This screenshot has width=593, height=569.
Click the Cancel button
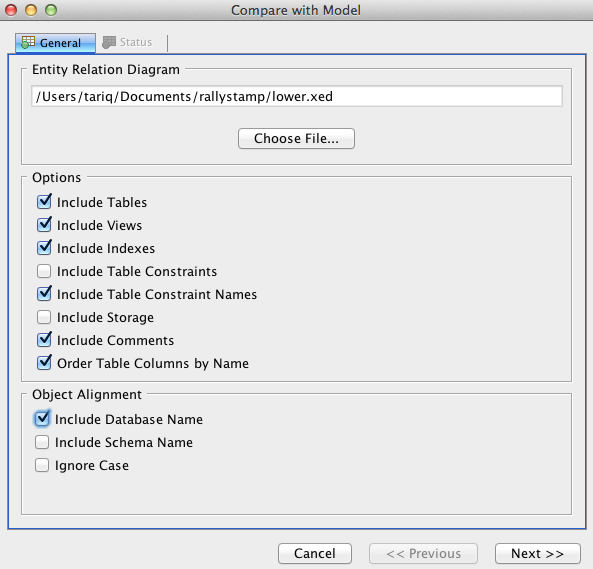[315, 553]
